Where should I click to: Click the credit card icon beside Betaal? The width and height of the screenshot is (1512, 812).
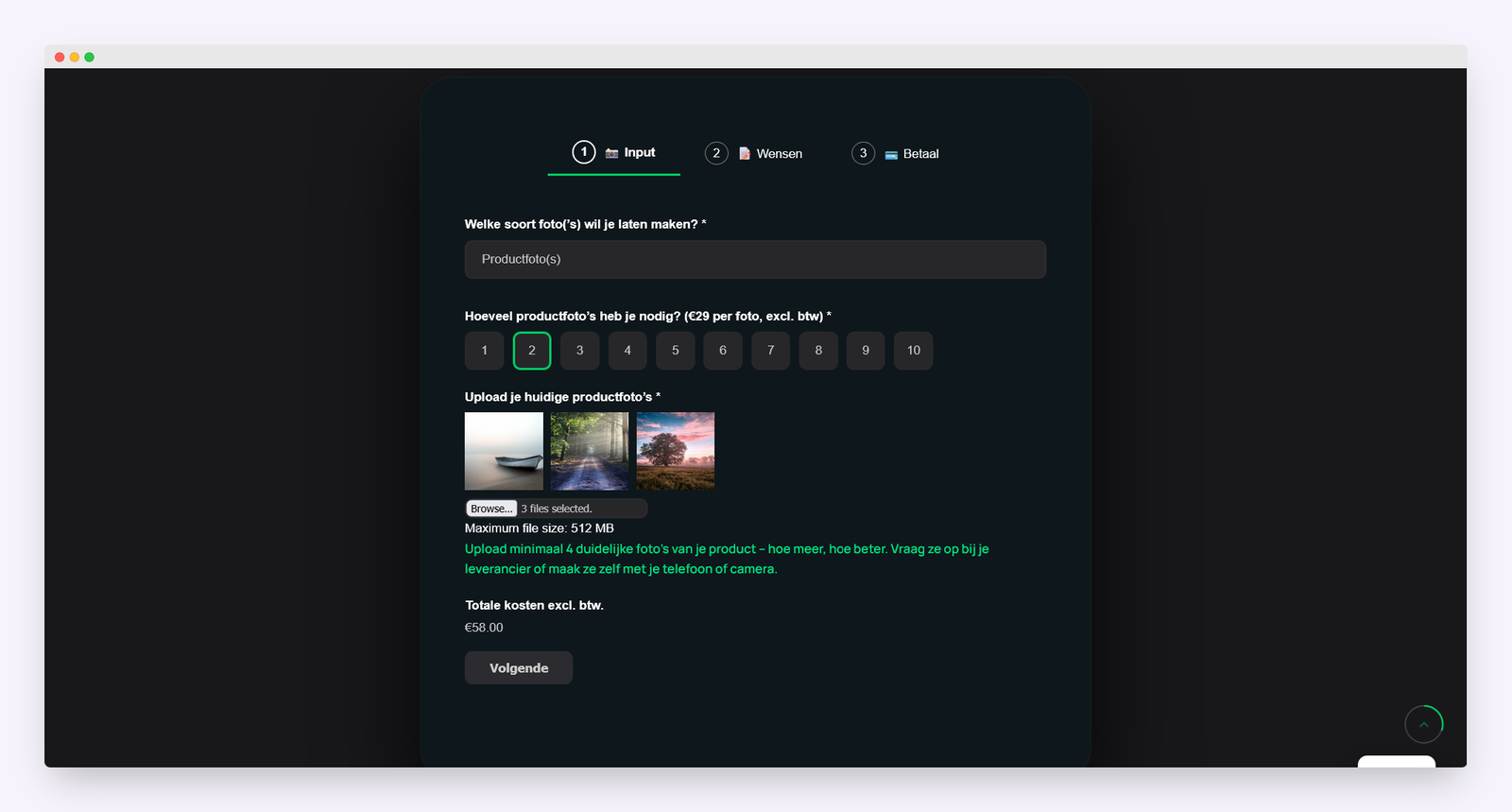tap(891, 154)
